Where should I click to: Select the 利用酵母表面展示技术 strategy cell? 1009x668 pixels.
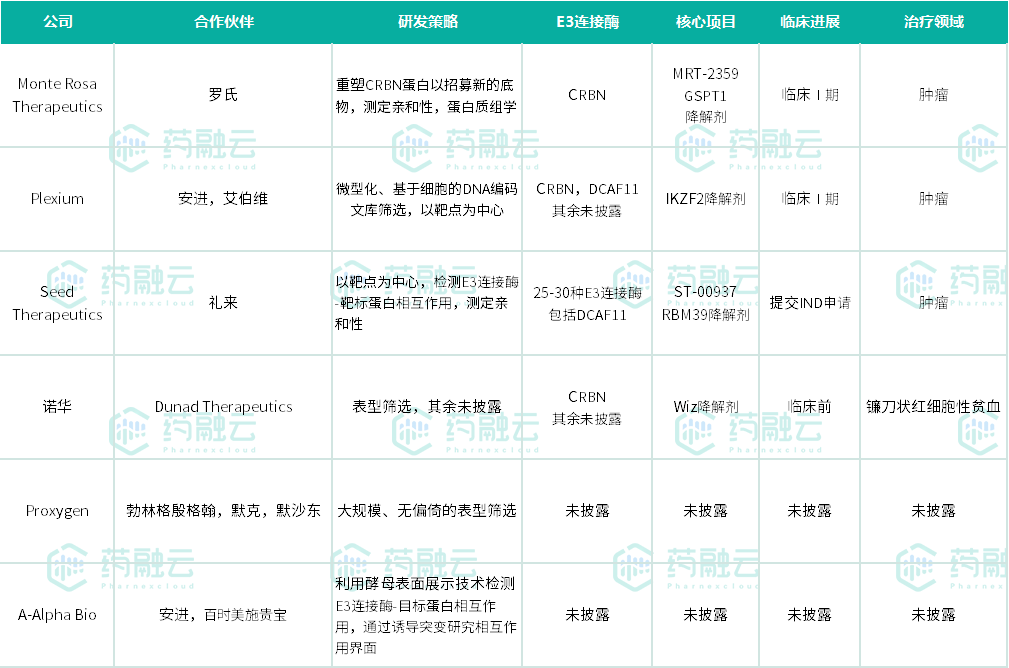click(x=427, y=615)
